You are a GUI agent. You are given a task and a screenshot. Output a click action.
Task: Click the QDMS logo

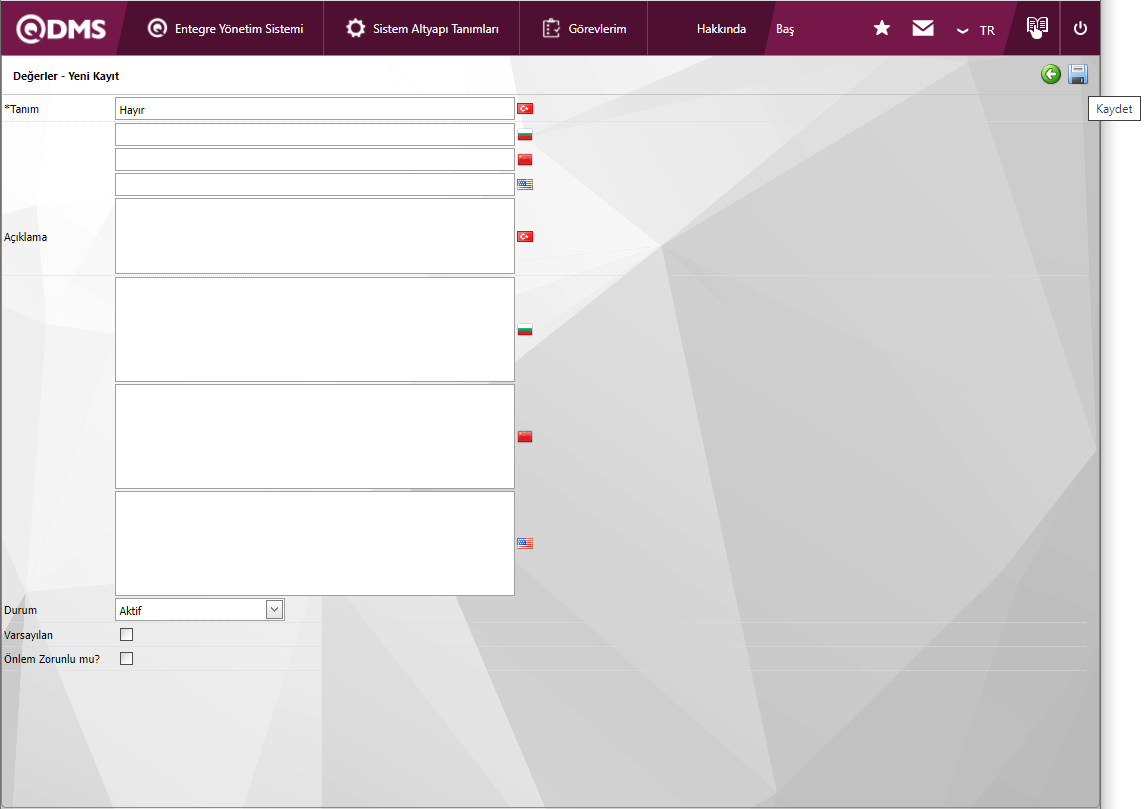61,28
